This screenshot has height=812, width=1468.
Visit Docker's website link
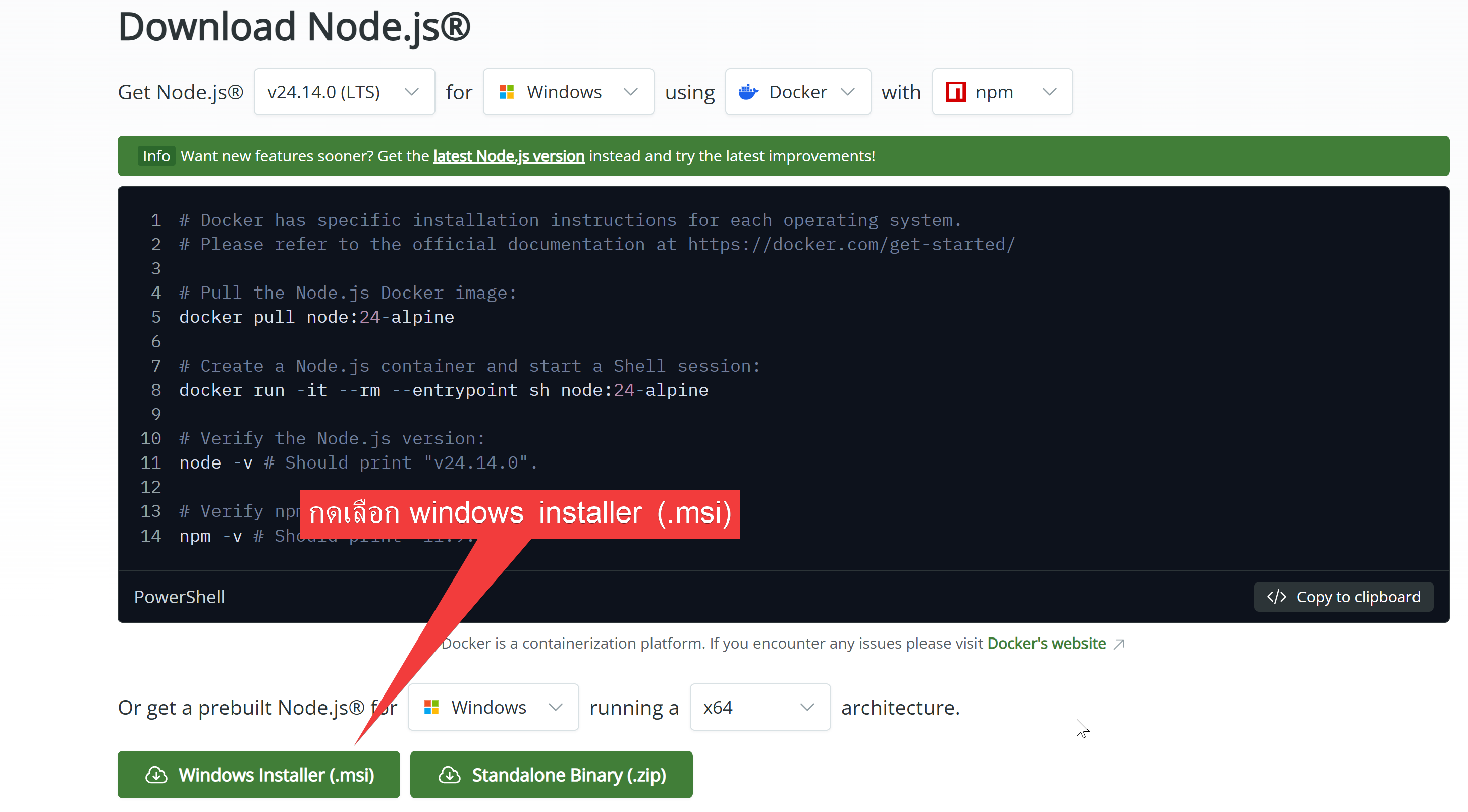tap(1046, 644)
